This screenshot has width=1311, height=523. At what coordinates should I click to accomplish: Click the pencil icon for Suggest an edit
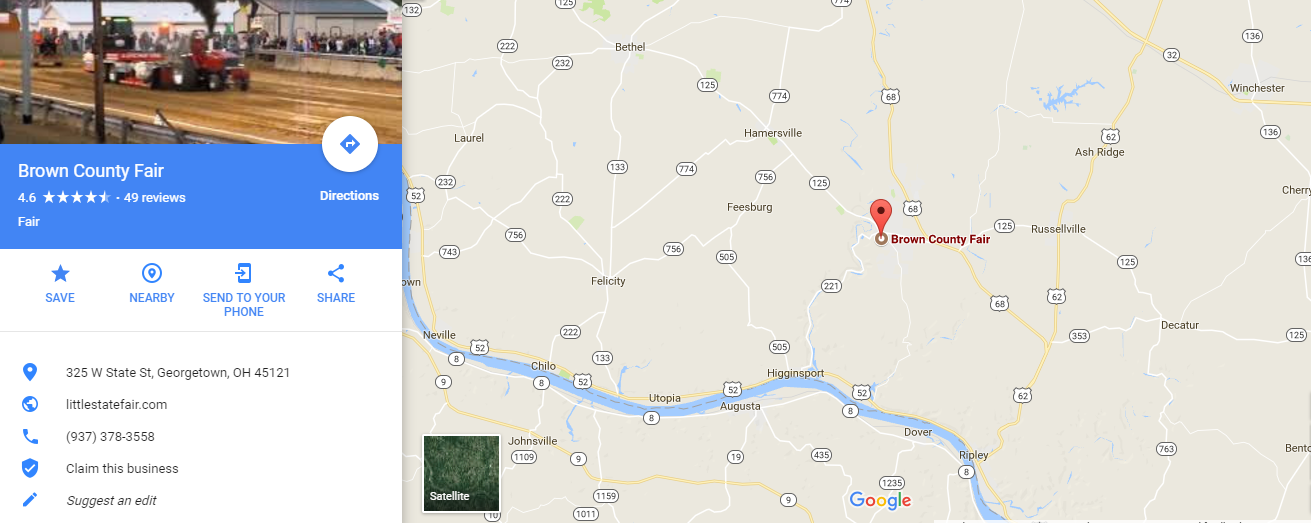pos(30,500)
